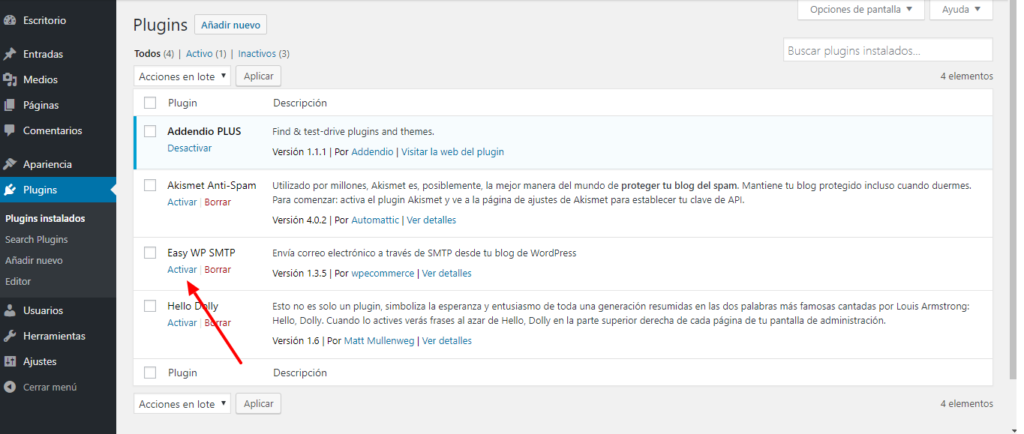Click Ver detalles for Easy WP SMTP
This screenshot has width=1024, height=434.
[x=447, y=273]
